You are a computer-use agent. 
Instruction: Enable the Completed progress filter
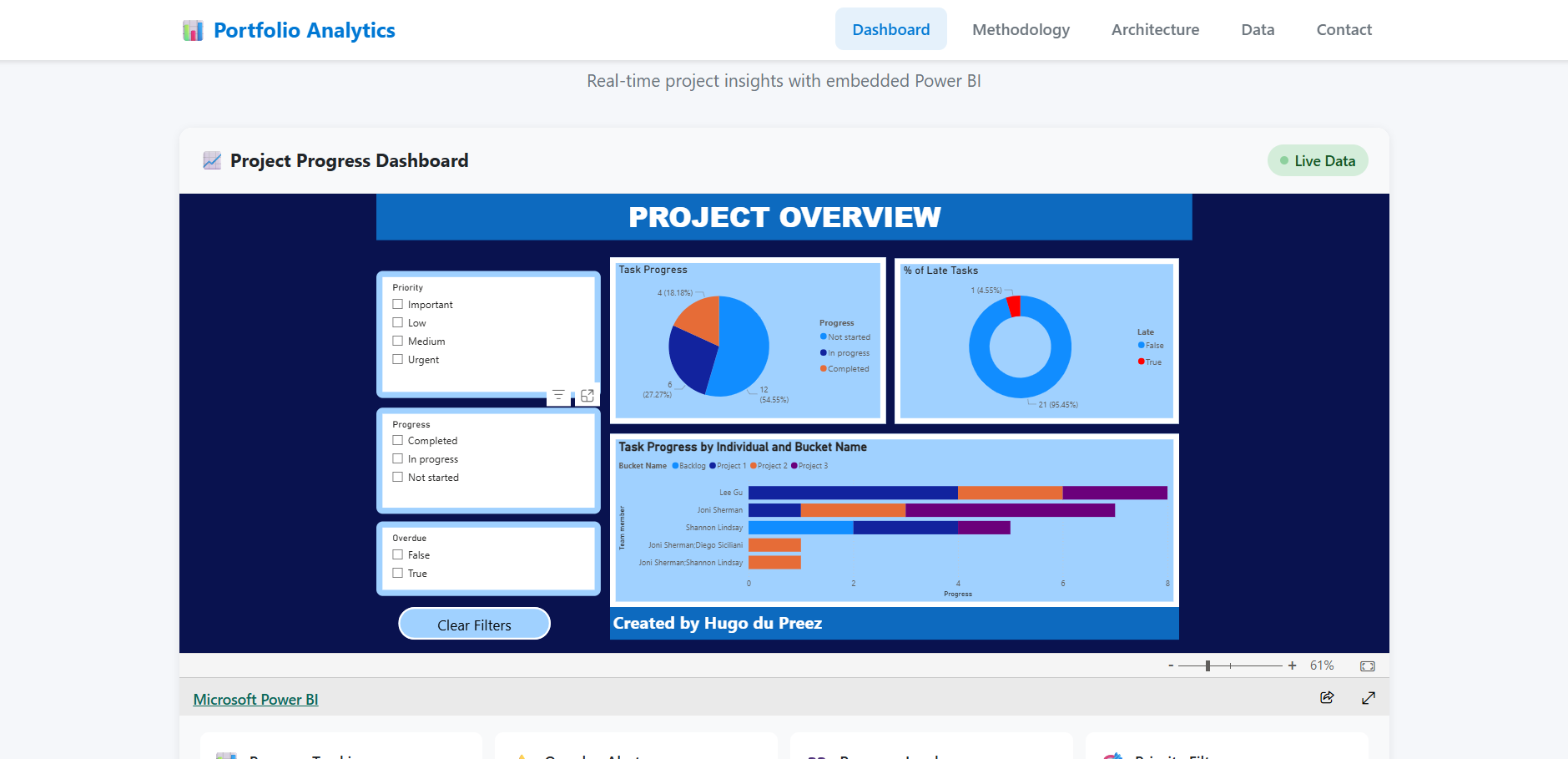(398, 440)
